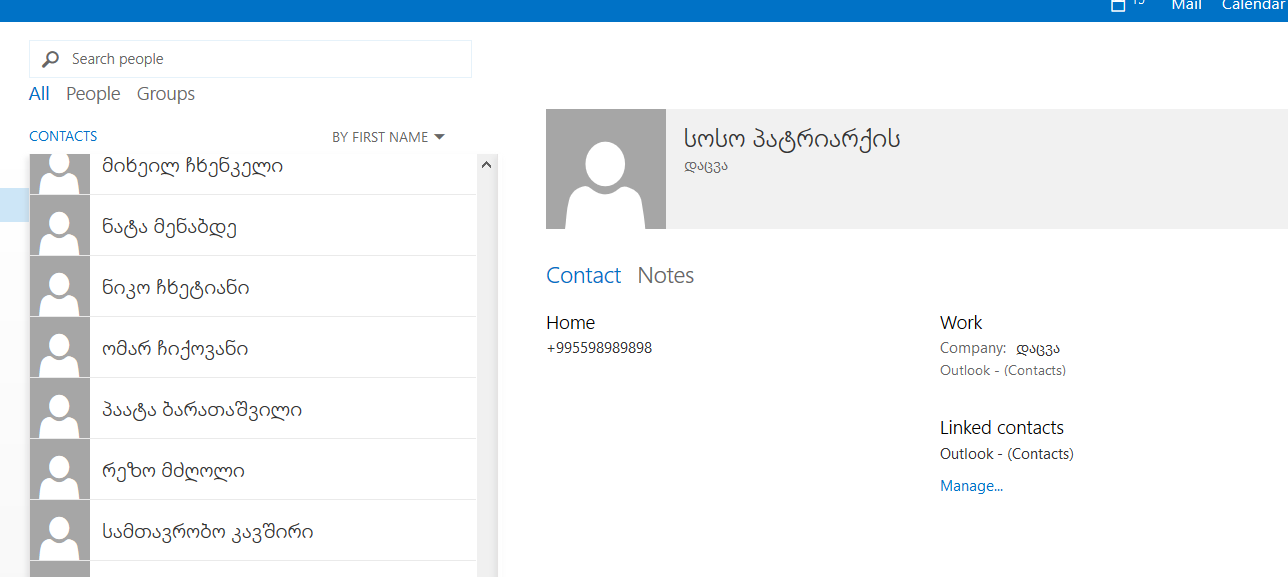1288x577 pixels.
Task: Open the BY FIRST NAME sort dropdown
Action: tap(388, 137)
